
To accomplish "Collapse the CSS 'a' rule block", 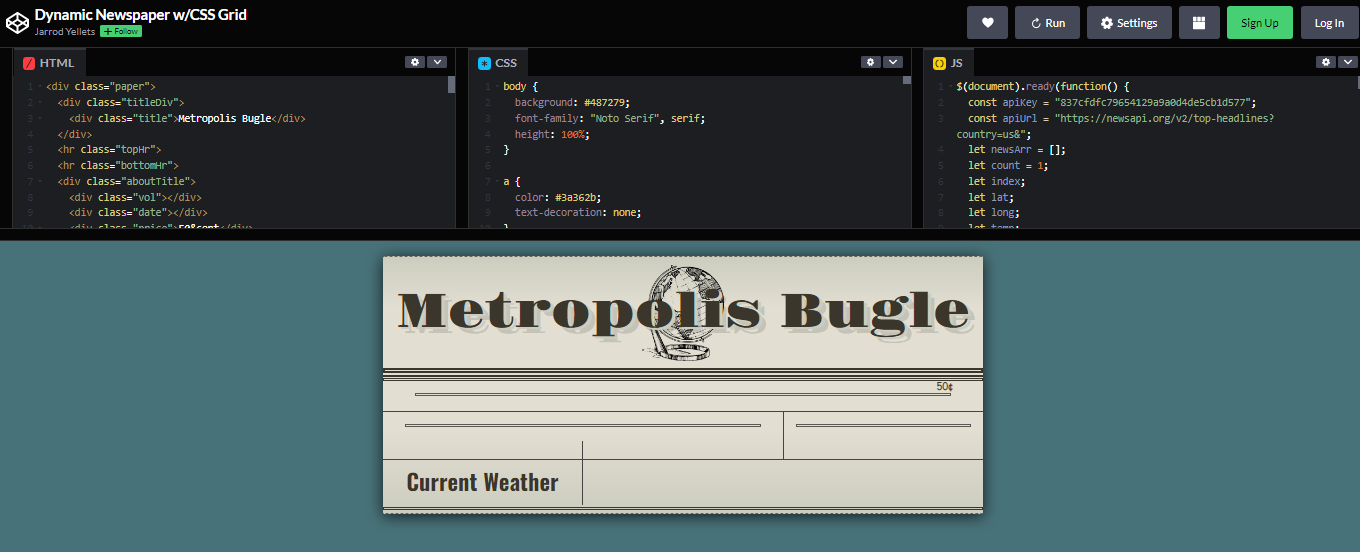I will pyautogui.click(x=497, y=181).
